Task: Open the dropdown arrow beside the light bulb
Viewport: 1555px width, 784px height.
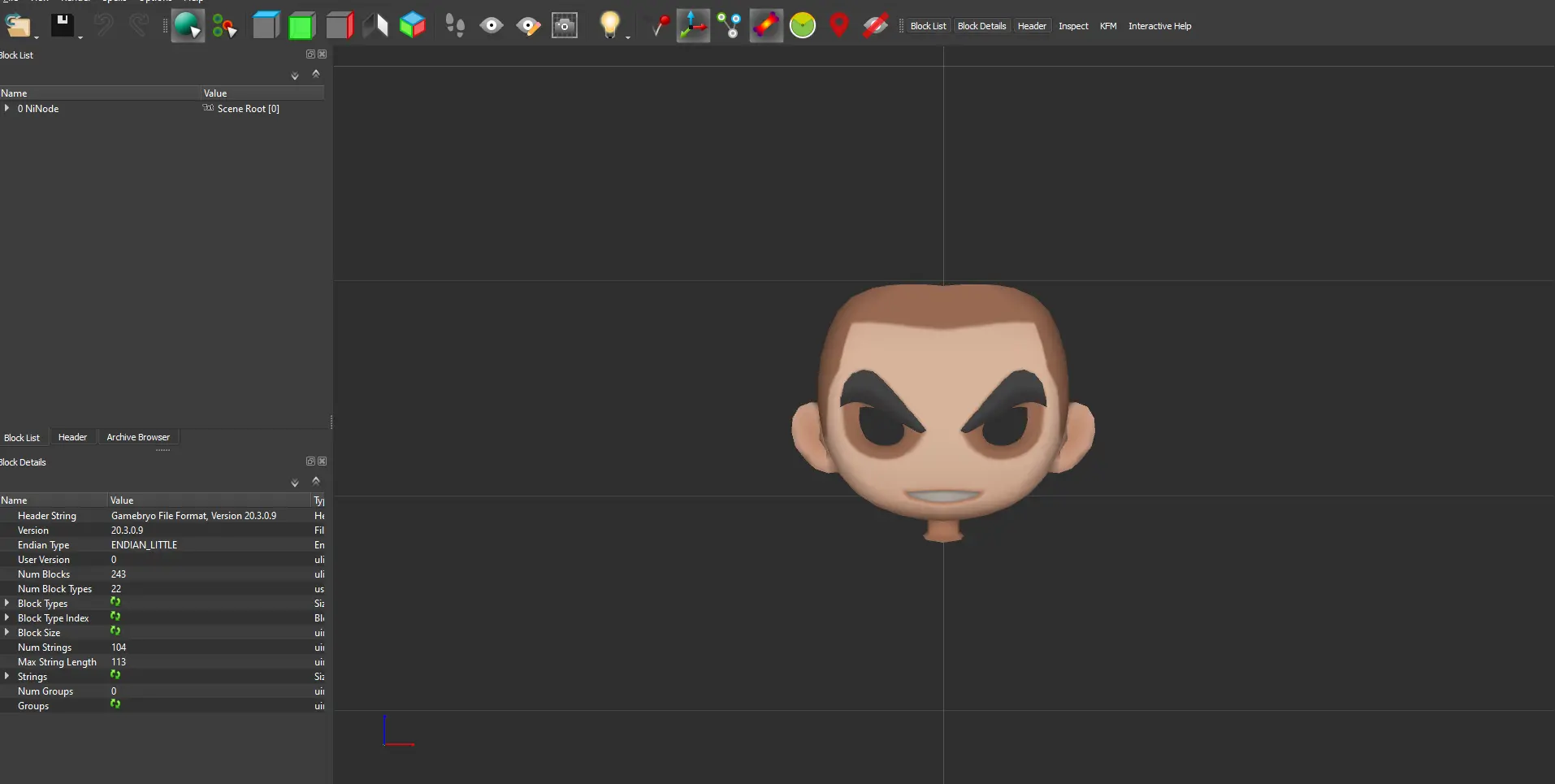Action: [628, 37]
